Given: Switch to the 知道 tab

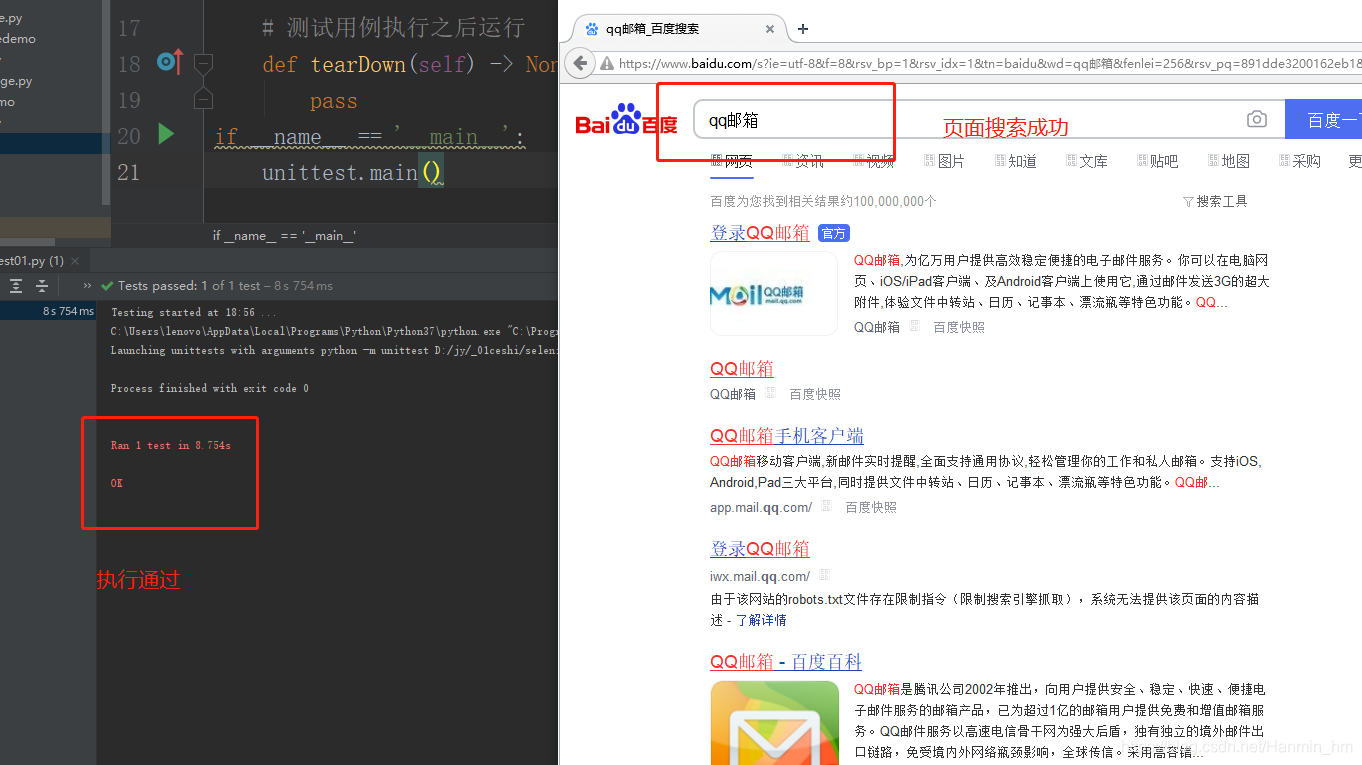Looking at the screenshot, I should tap(1016, 161).
